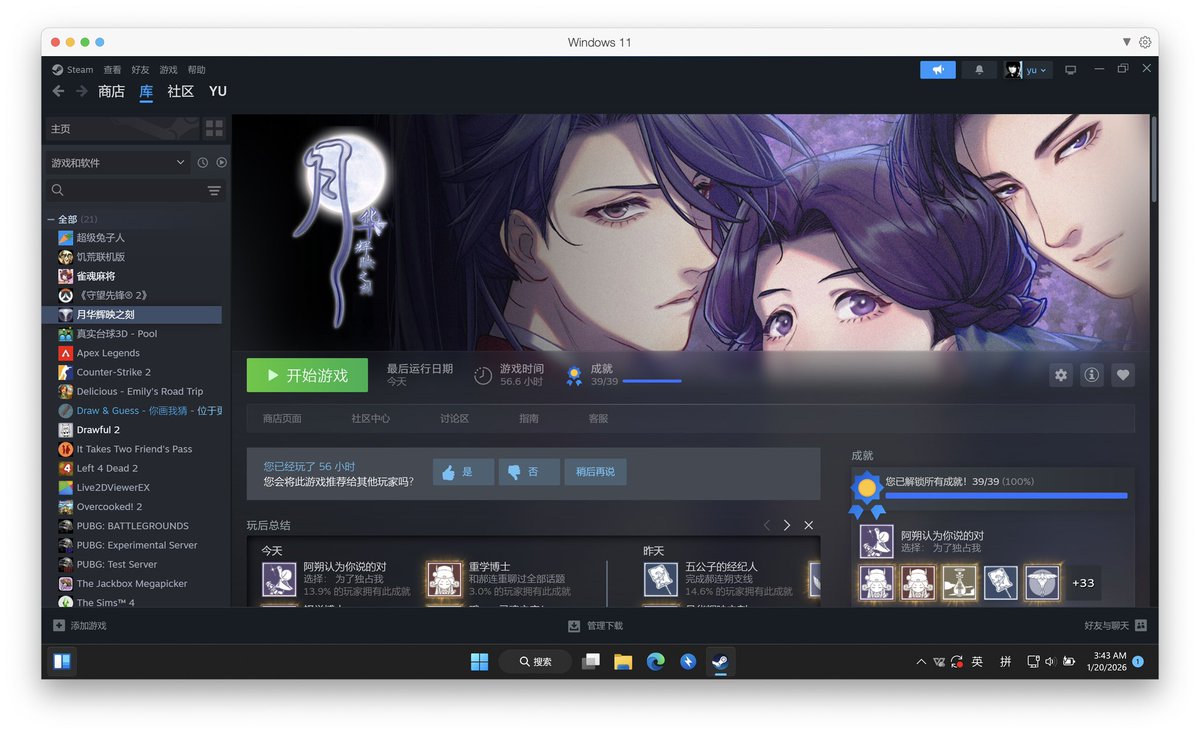Open the 指南 tab
The width and height of the screenshot is (1200, 734).
529,419
